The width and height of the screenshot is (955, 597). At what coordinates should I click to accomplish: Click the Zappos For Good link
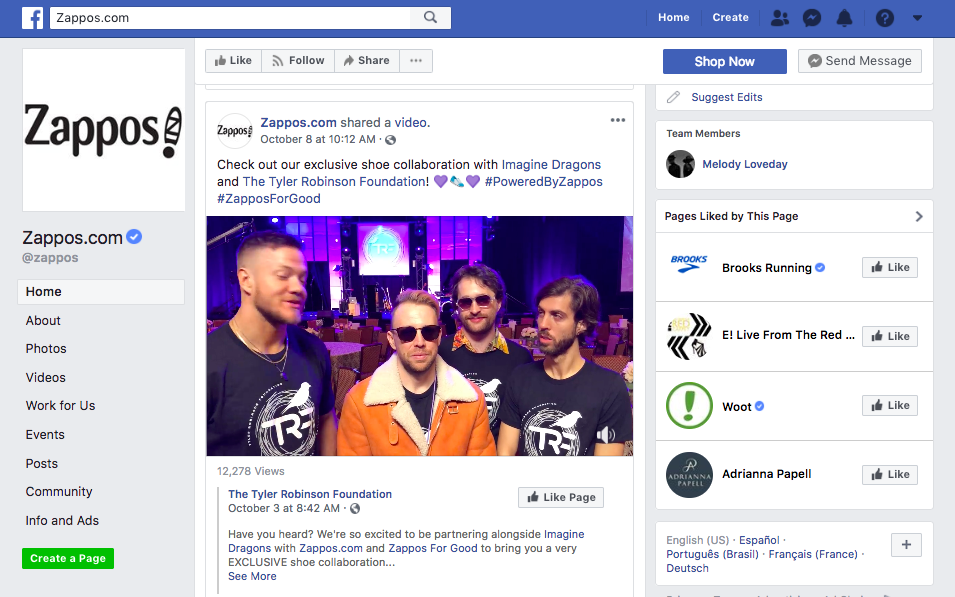433,548
